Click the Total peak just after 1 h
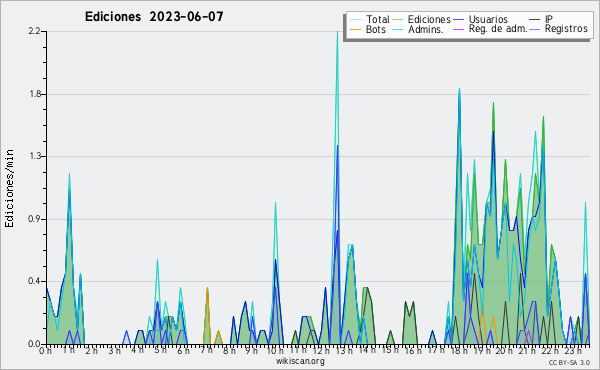 click(69, 175)
